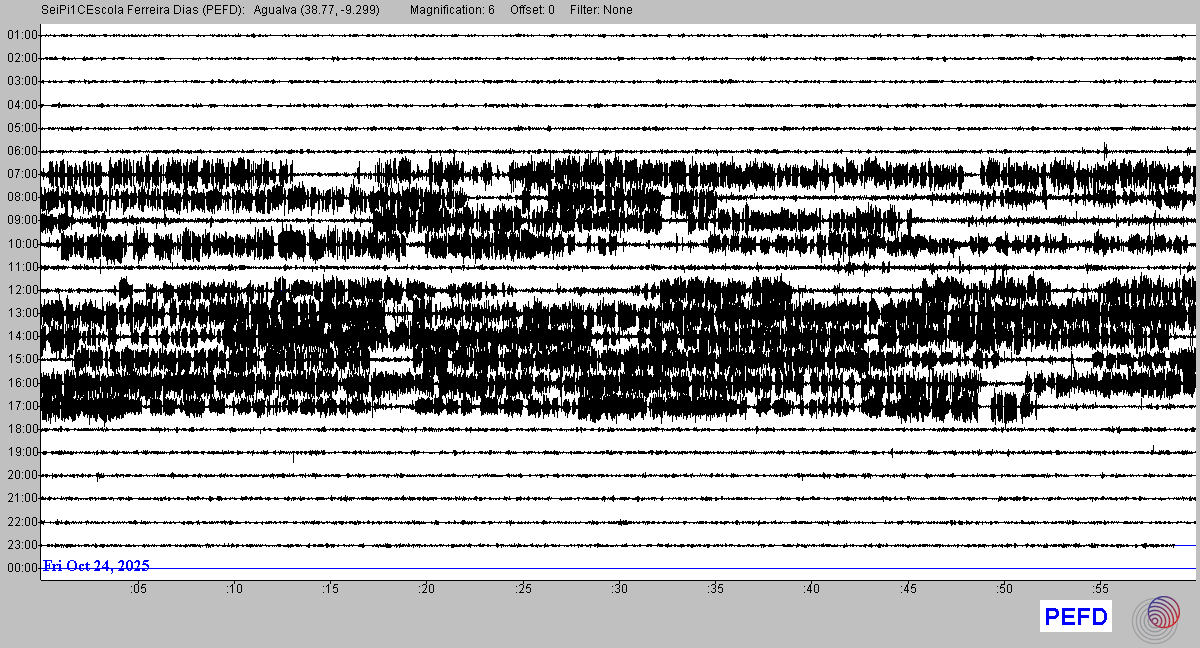Select the 06:00 hour row label
This screenshot has height=648, width=1200.
click(x=22, y=151)
